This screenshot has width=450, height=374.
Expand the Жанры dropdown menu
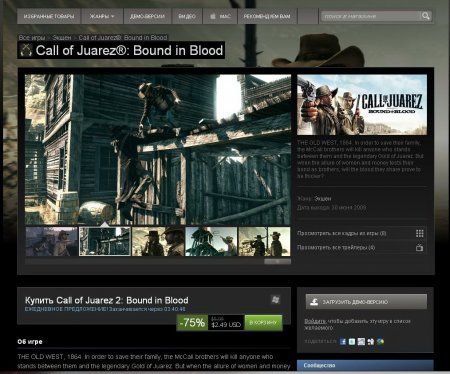pos(102,16)
